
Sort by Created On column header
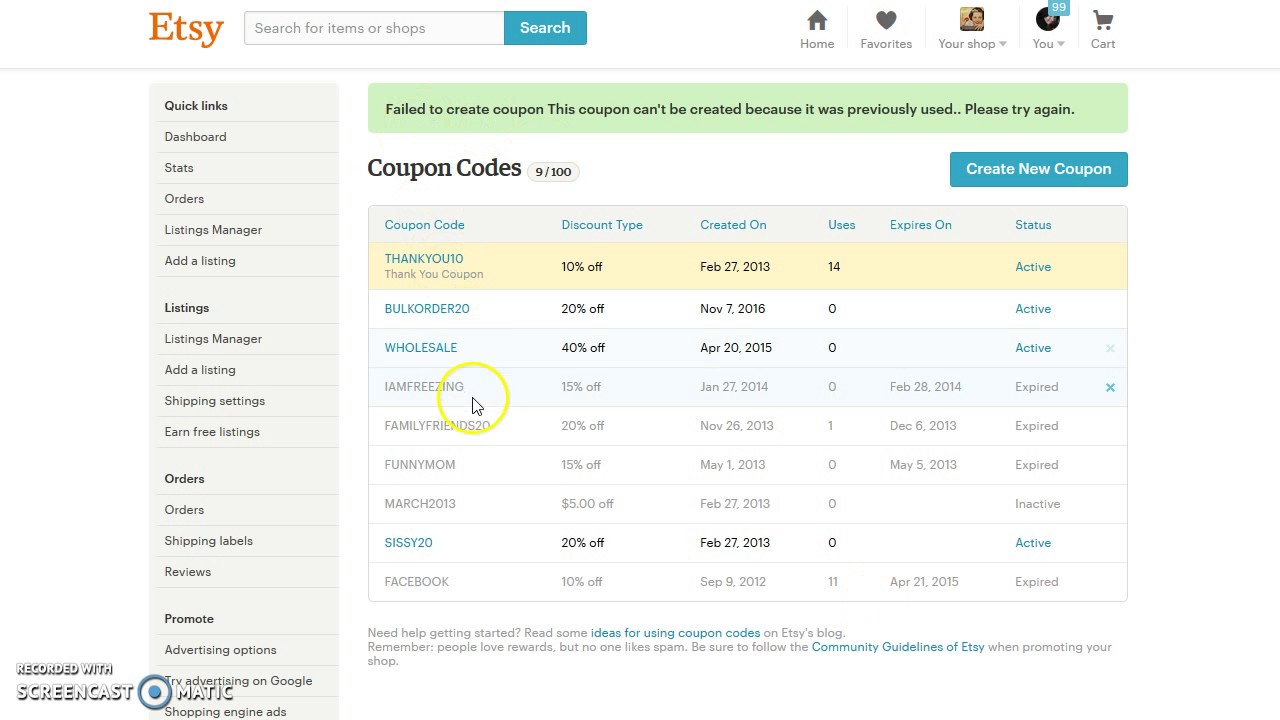tap(733, 225)
